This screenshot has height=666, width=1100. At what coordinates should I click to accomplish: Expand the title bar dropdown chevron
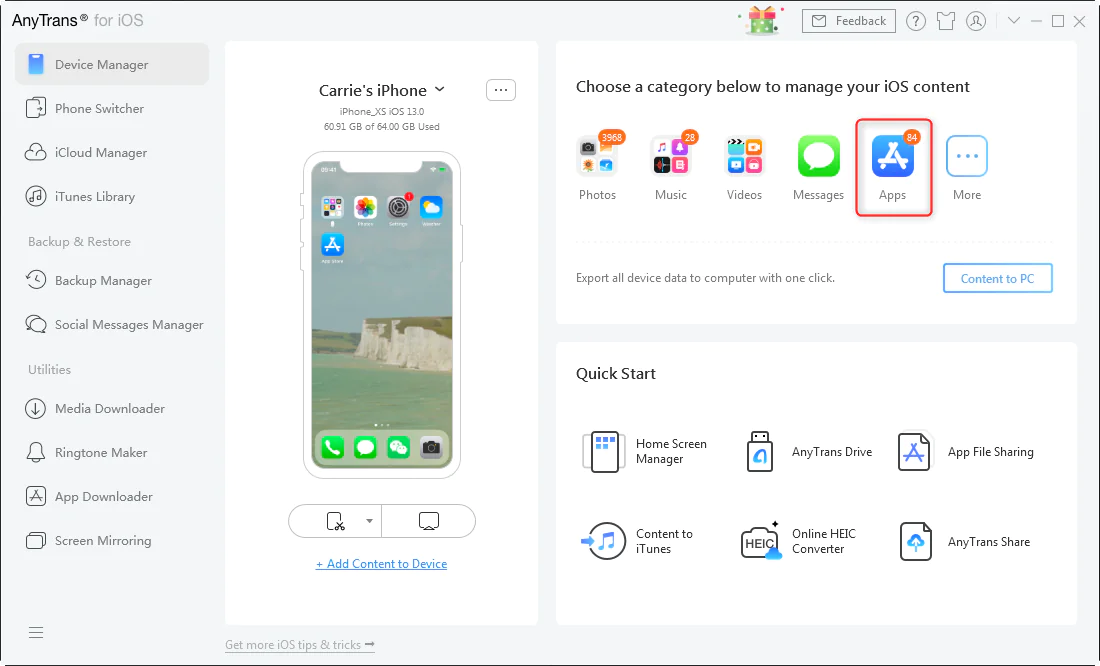tap(1014, 20)
